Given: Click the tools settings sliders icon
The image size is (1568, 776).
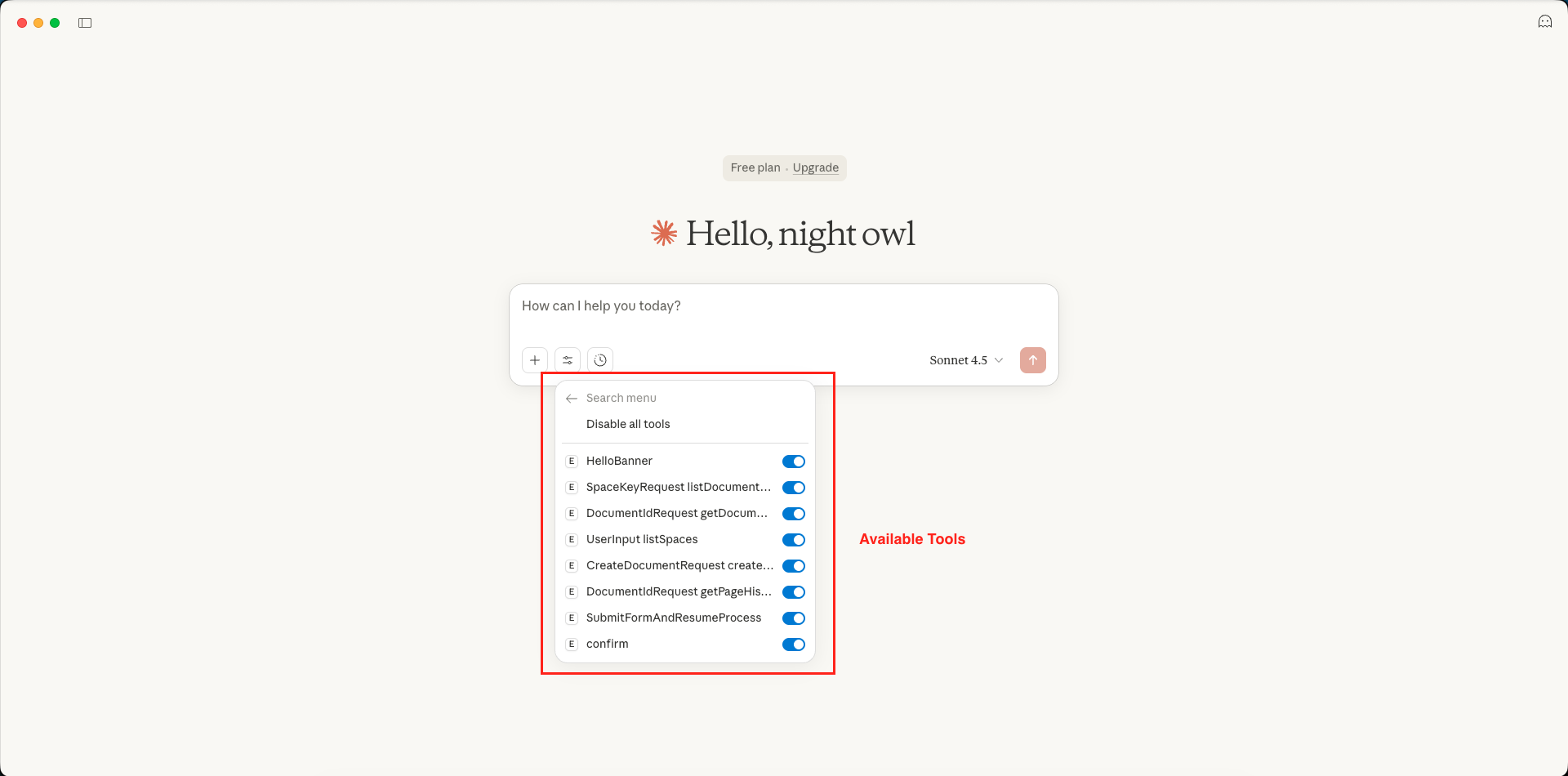Looking at the screenshot, I should 568,359.
